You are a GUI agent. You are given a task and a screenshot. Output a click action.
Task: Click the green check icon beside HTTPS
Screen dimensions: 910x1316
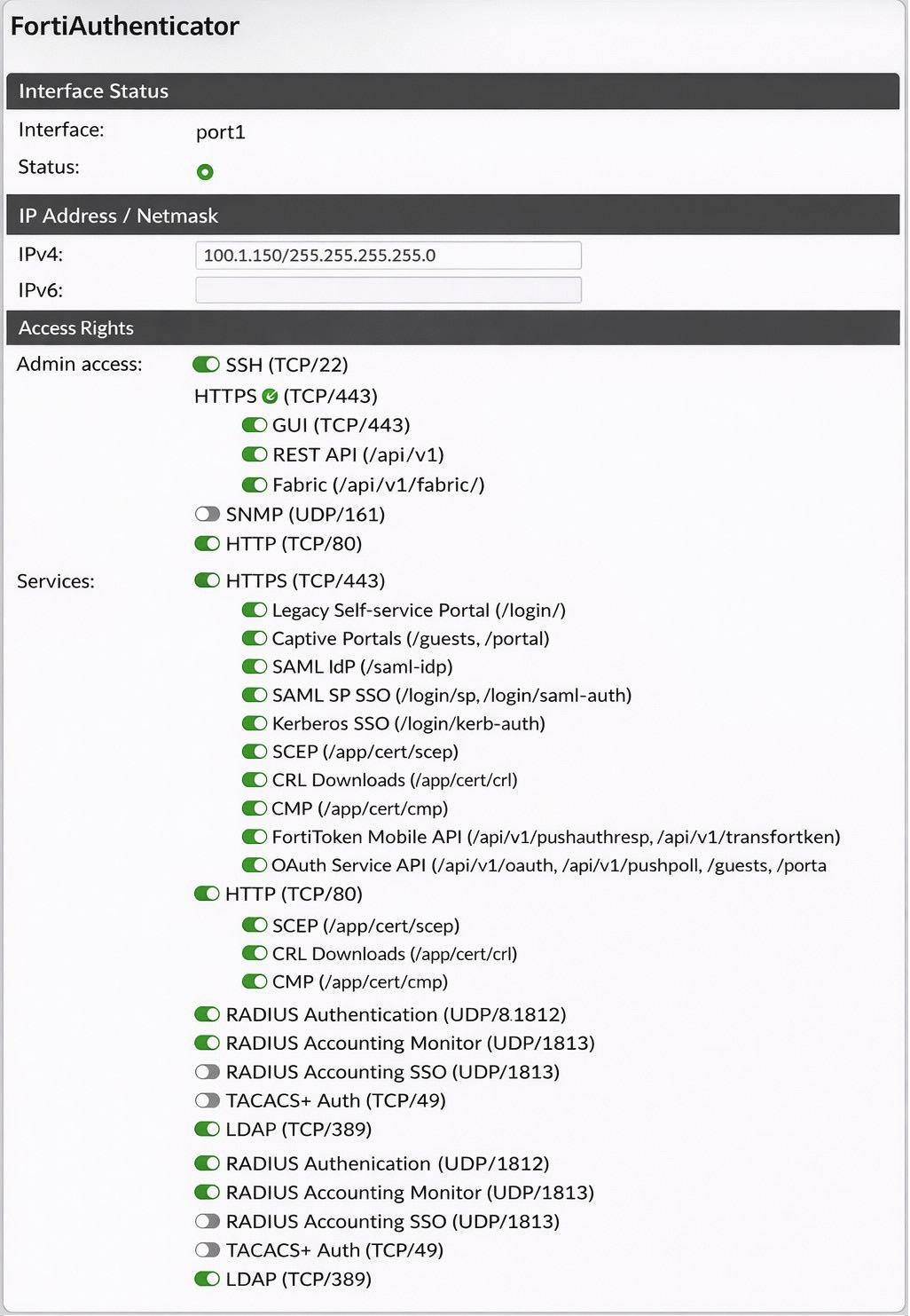270,397
